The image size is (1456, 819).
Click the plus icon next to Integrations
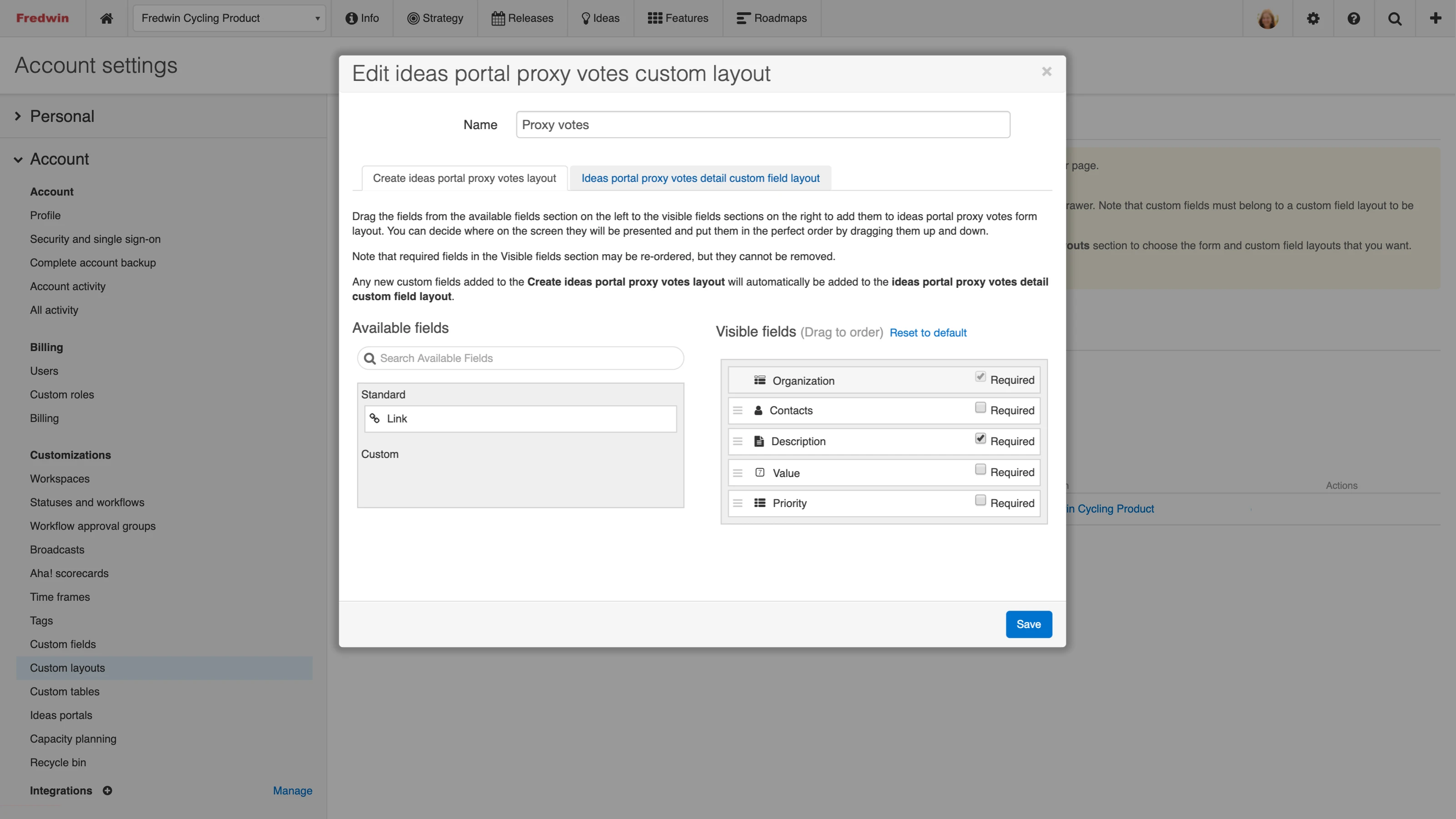(x=107, y=790)
